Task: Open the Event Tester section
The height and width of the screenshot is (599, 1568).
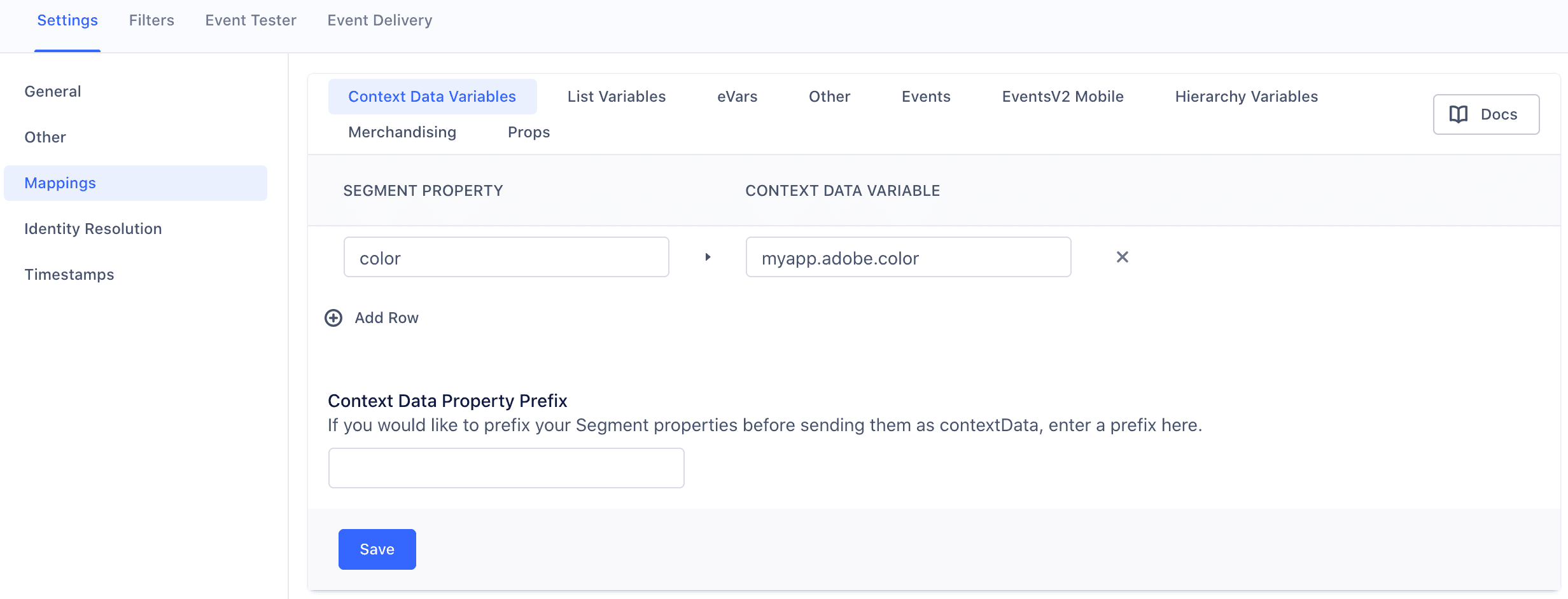Action: [x=250, y=20]
